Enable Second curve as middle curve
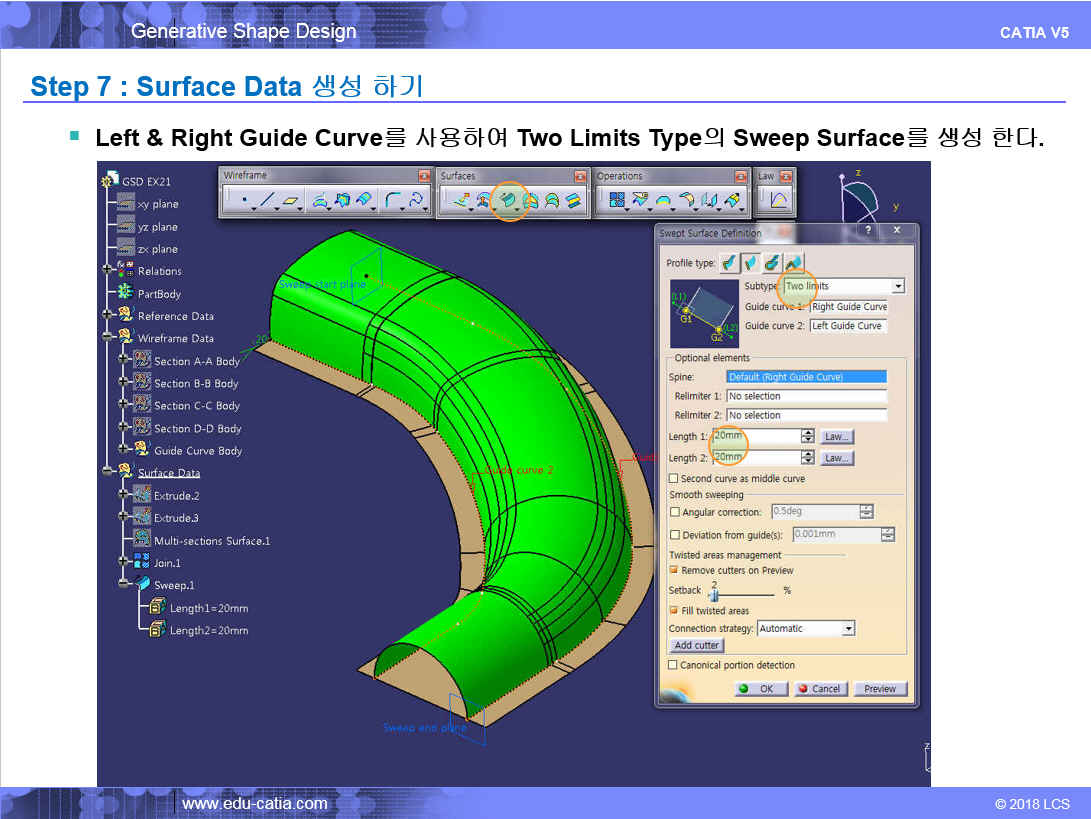This screenshot has width=1091, height=819. (674, 479)
